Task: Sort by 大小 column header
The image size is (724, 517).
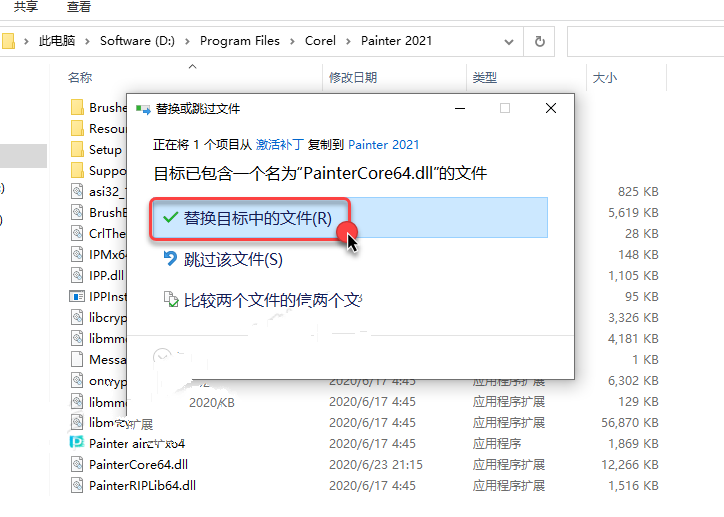Action: pos(604,78)
